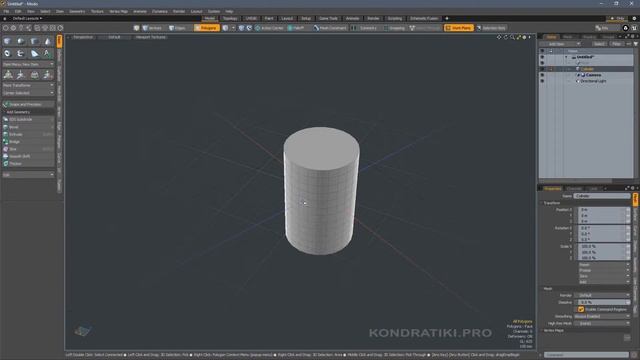Select the Cube primitive tool
The image size is (640, 360).
coord(7,41)
